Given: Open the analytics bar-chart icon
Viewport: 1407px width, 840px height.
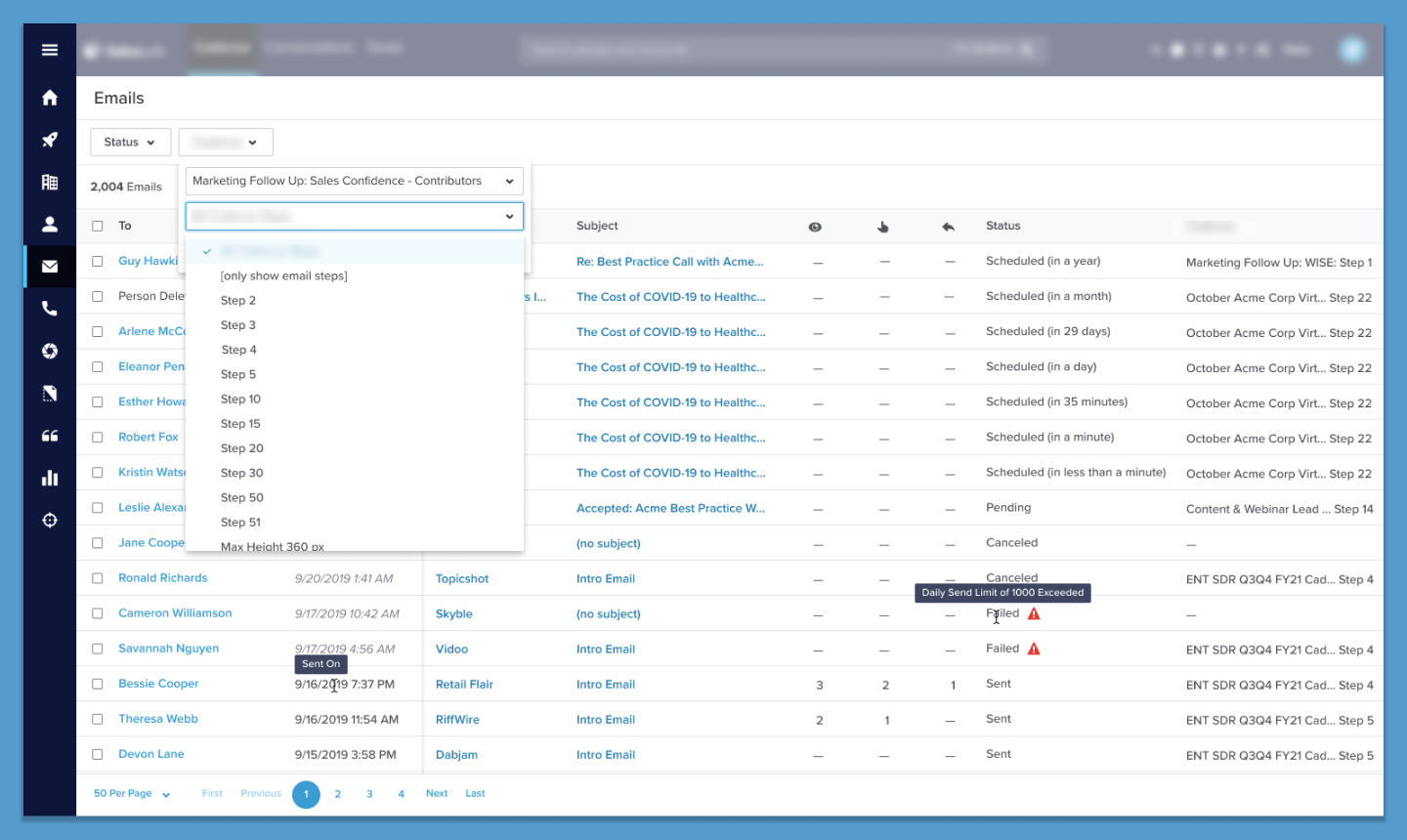Looking at the screenshot, I should click(49, 478).
